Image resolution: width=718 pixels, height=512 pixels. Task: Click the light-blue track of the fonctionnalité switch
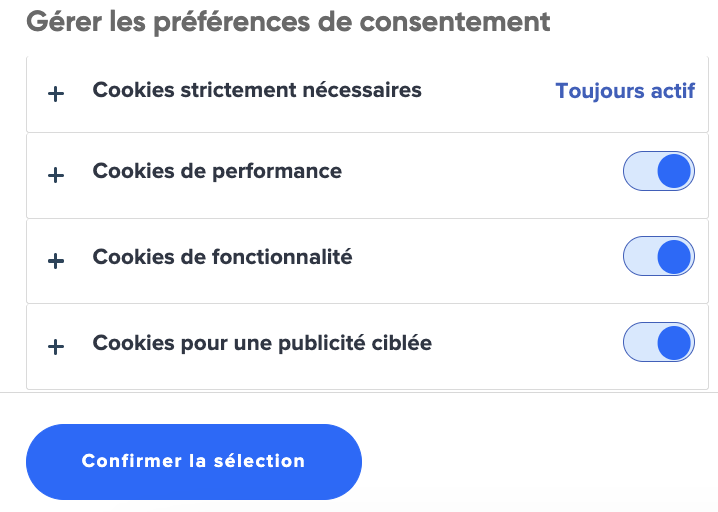click(640, 256)
